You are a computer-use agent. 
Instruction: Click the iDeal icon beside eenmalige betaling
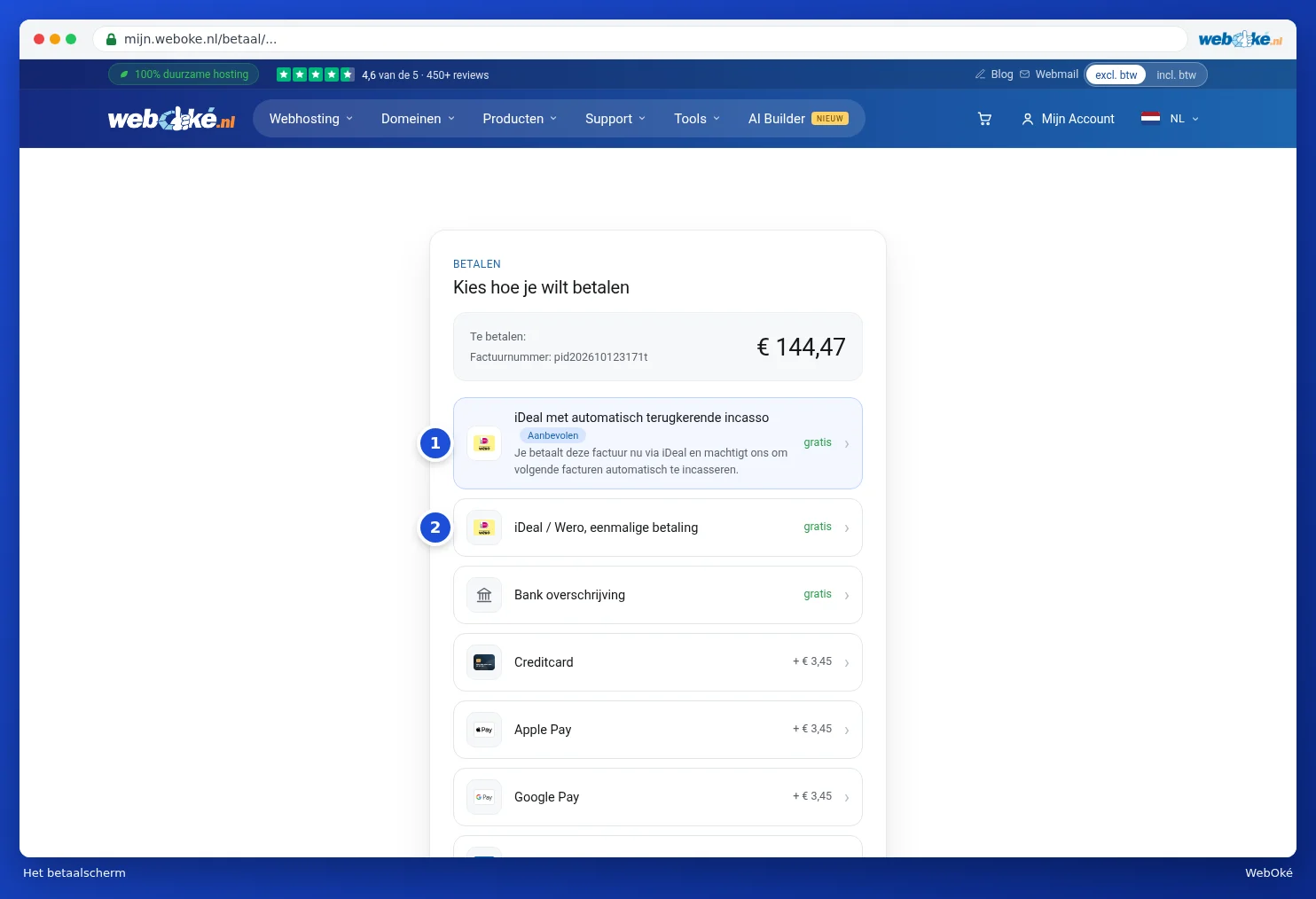(484, 528)
